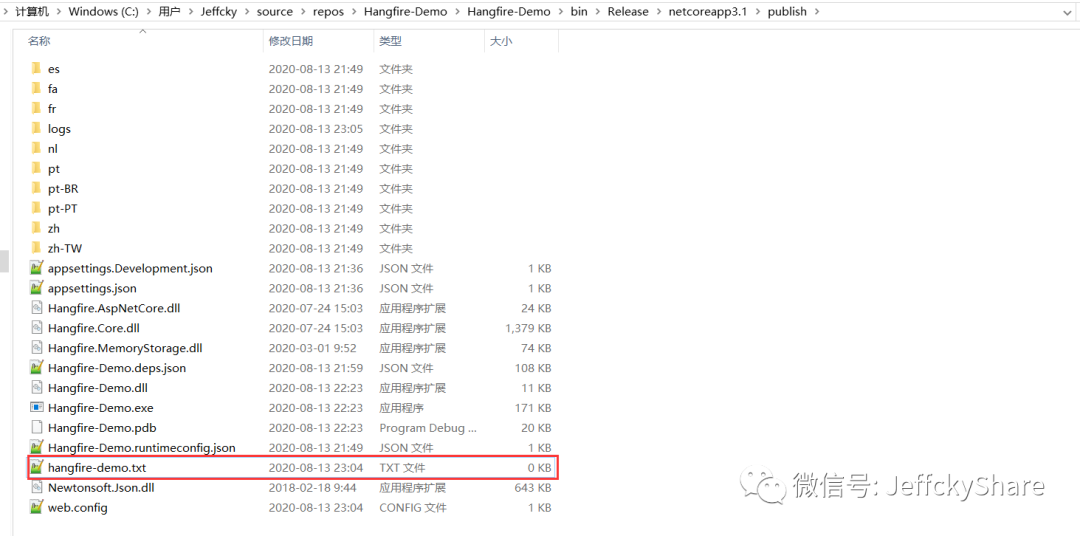Select the Hangfire-Demo.deps.json file name
1080x536 pixels.
[117, 369]
